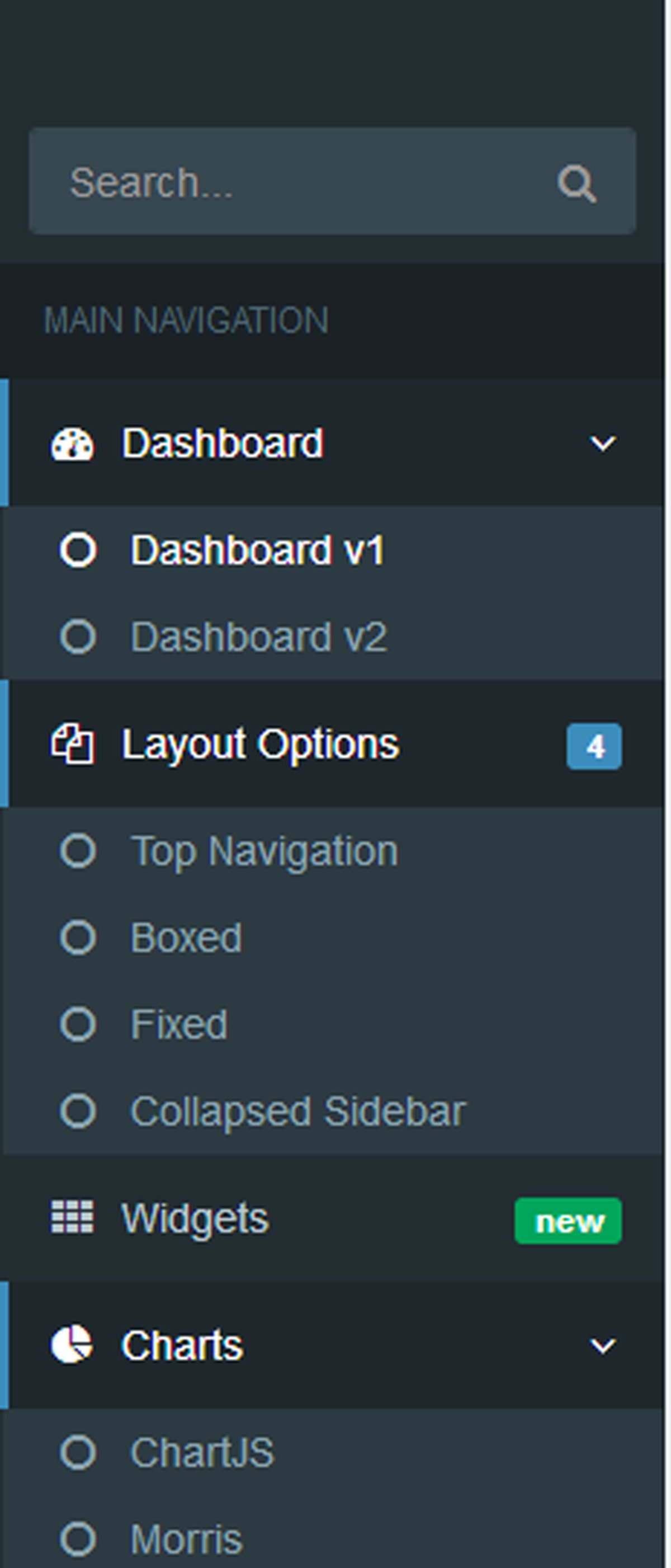
Task: Go to Collapsed Sidebar link
Action: point(298,1112)
